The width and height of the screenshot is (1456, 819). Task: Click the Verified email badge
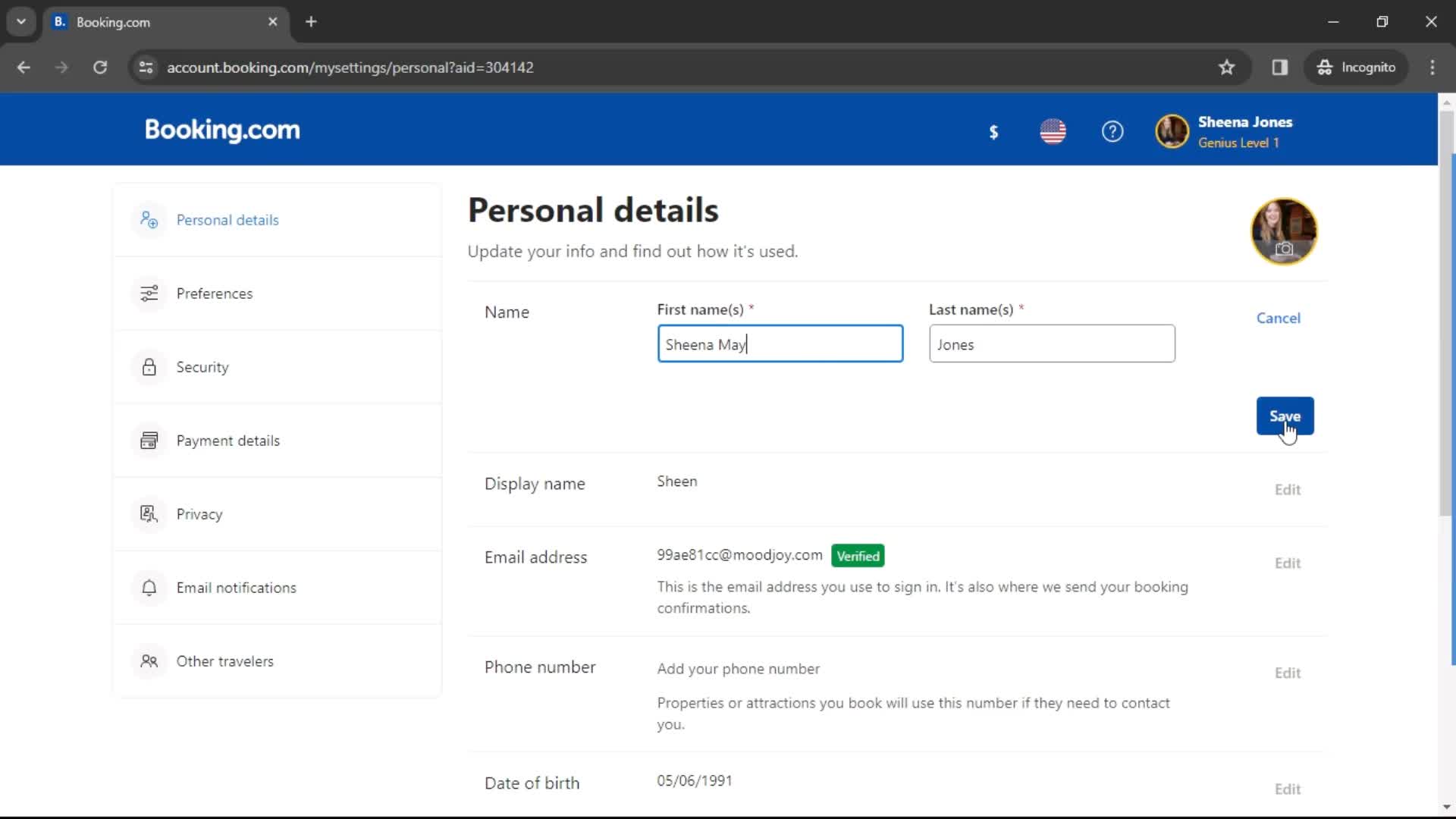pyautogui.click(x=858, y=556)
